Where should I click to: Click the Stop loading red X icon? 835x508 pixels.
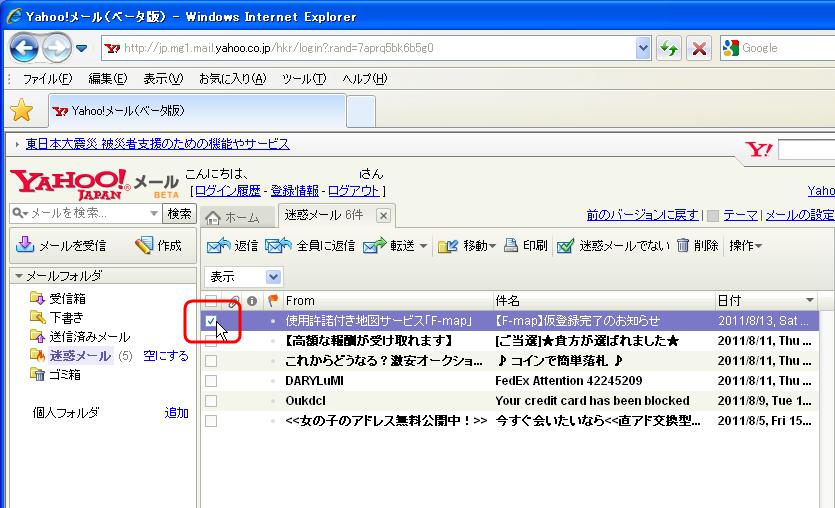pyautogui.click(x=699, y=48)
